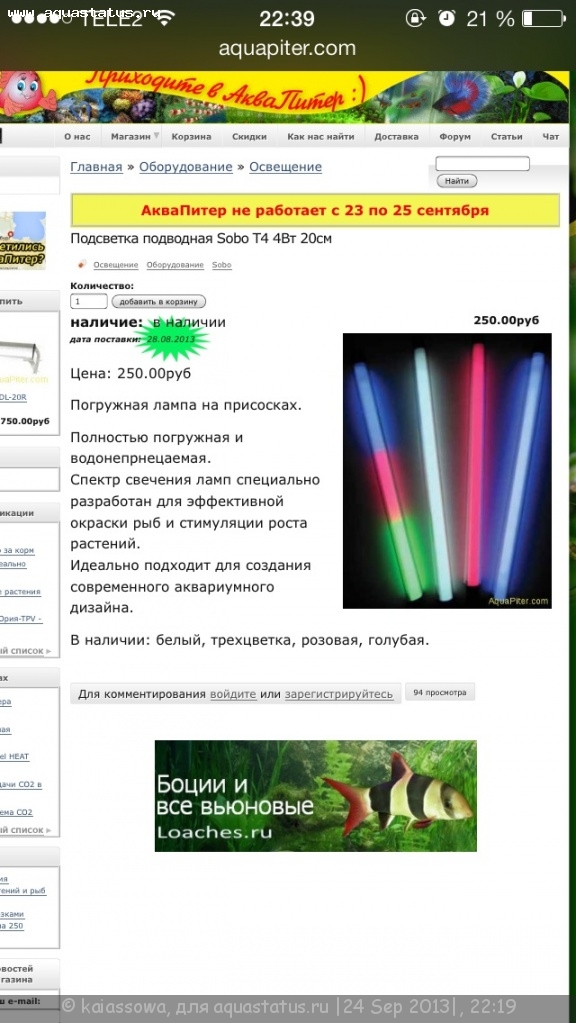Screen dimensions: 576x1023
Task: Open the Магазин dropdown menu
Action: (134, 136)
